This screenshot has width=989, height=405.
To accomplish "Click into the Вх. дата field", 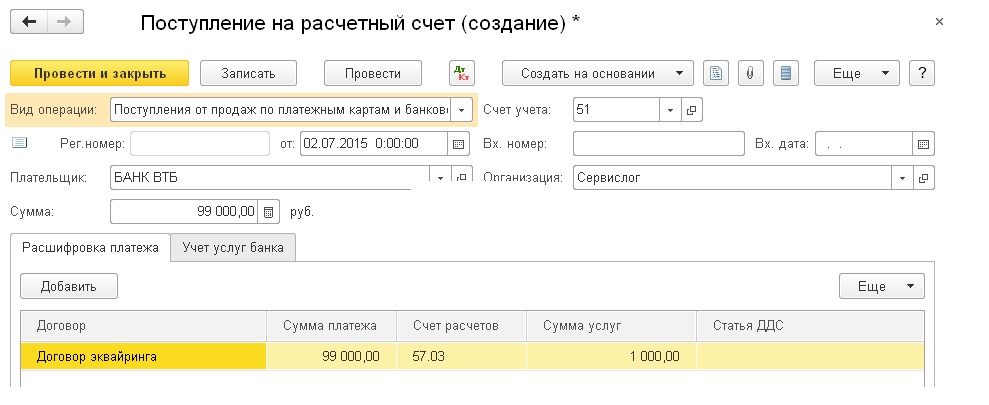I will tap(864, 144).
